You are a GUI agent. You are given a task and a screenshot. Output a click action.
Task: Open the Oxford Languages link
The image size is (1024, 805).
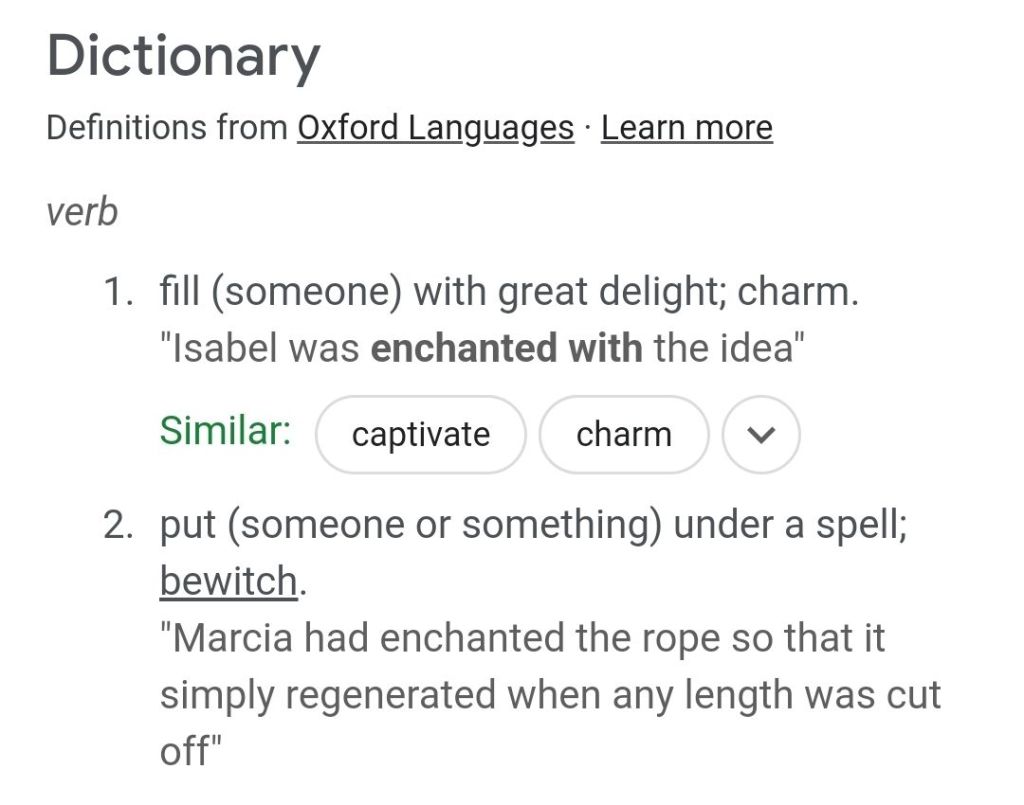[435, 128]
